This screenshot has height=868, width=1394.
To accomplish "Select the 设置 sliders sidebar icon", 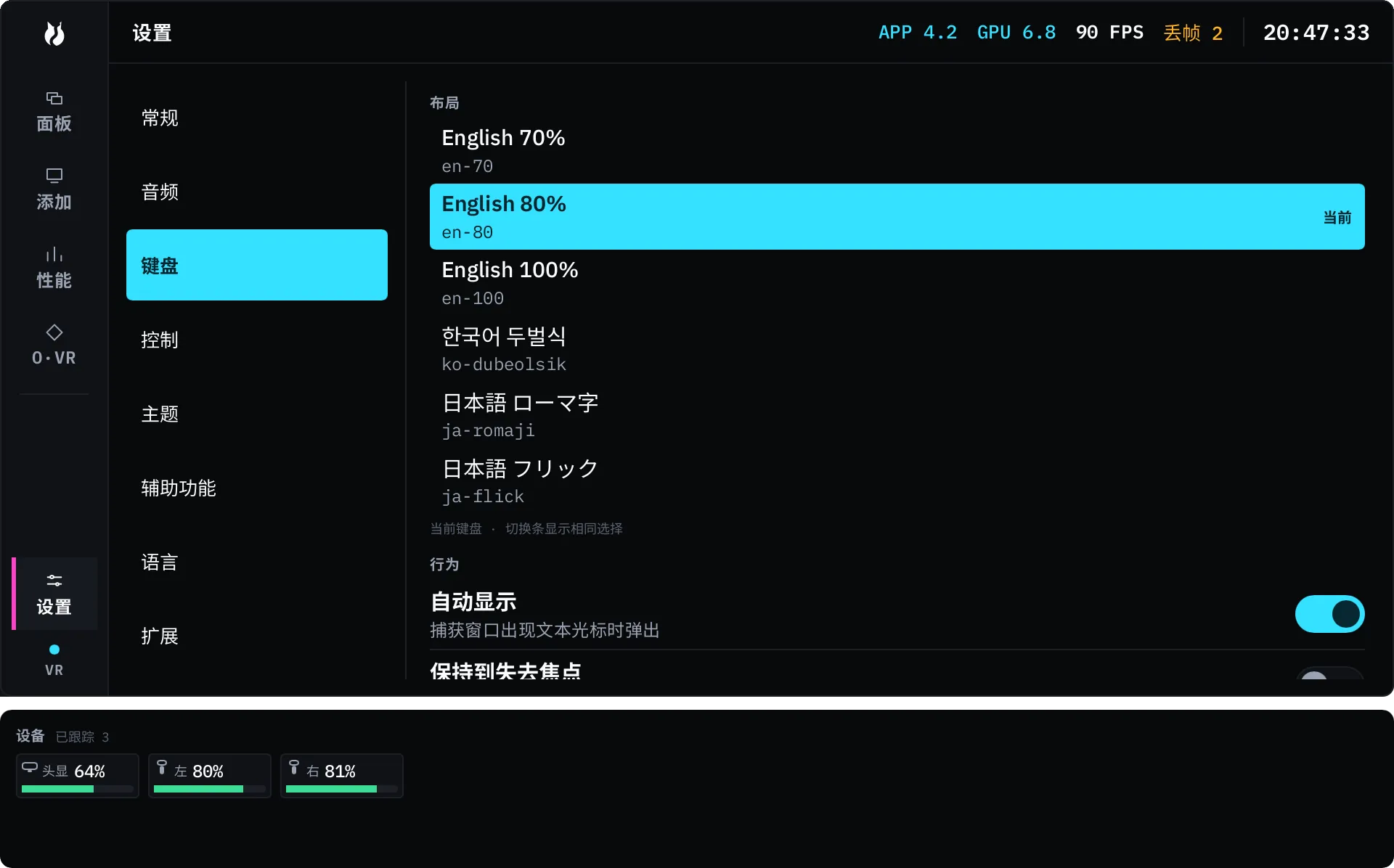I will pyautogui.click(x=54, y=594).
